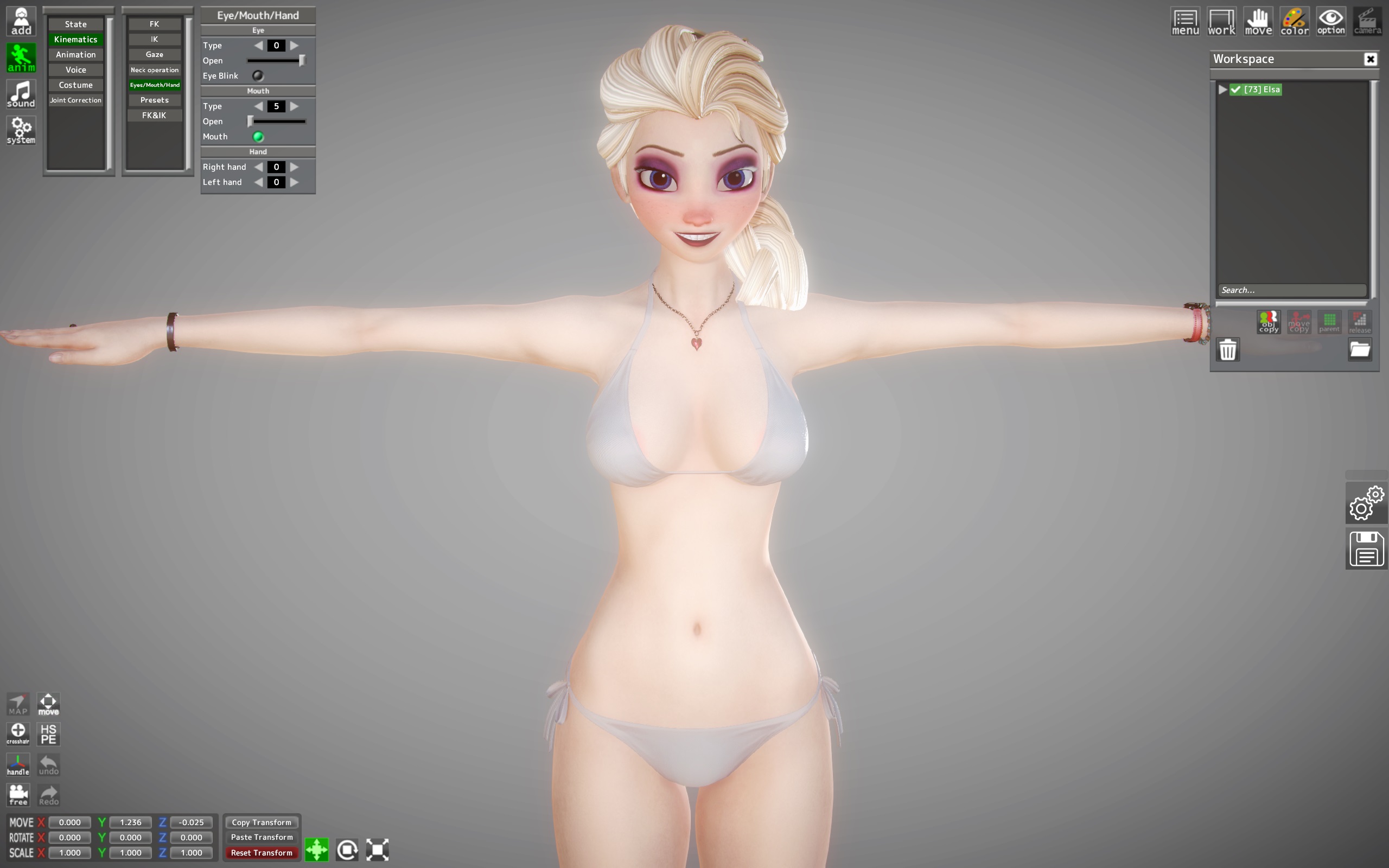Toggle the handle axis icon
Image resolution: width=1389 pixels, height=868 pixels.
[18, 765]
